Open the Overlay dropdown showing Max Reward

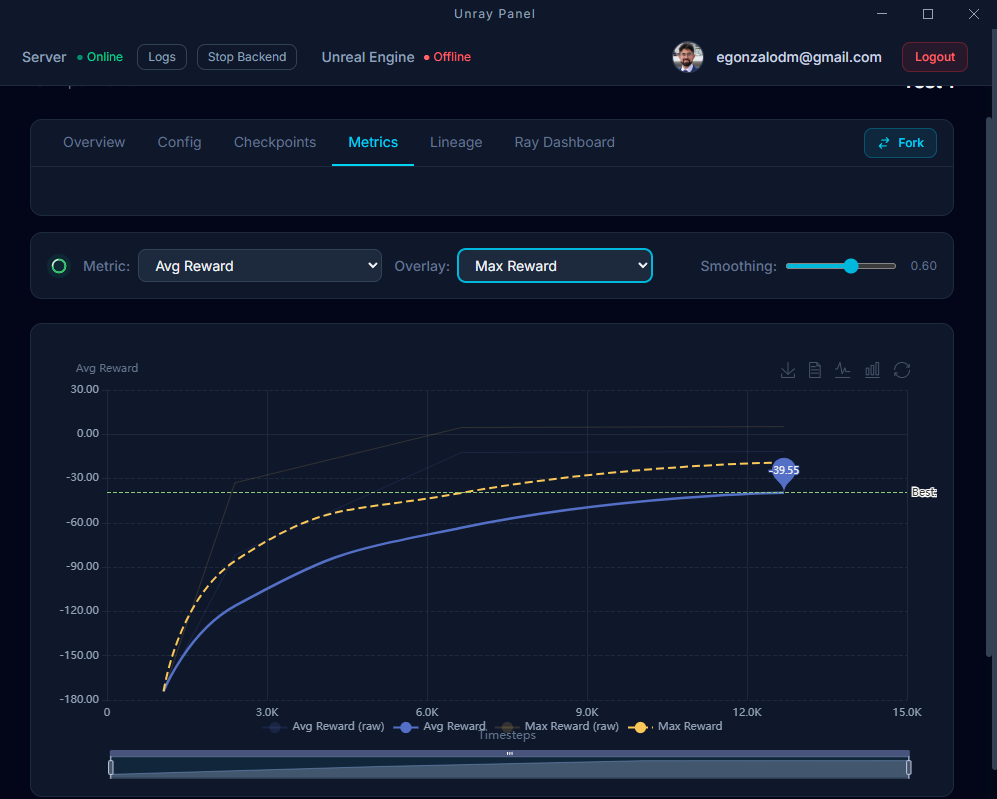[x=555, y=265]
